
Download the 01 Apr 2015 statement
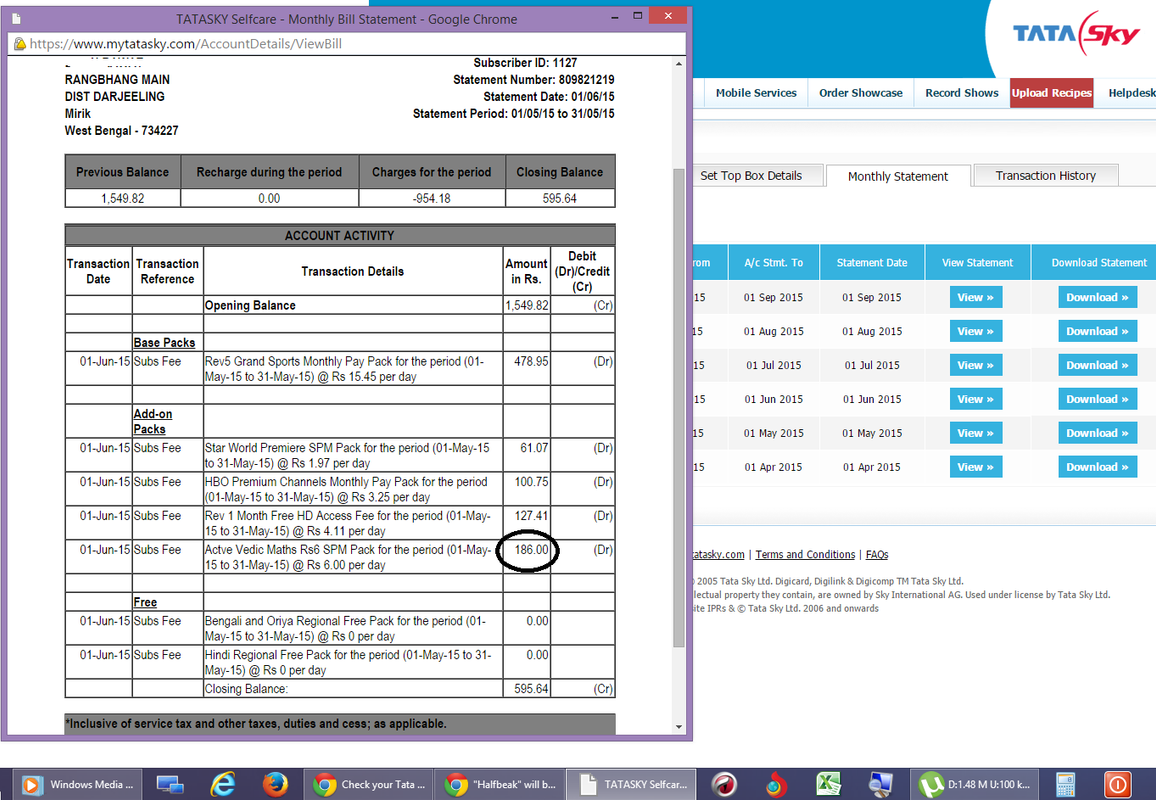[x=1097, y=467]
